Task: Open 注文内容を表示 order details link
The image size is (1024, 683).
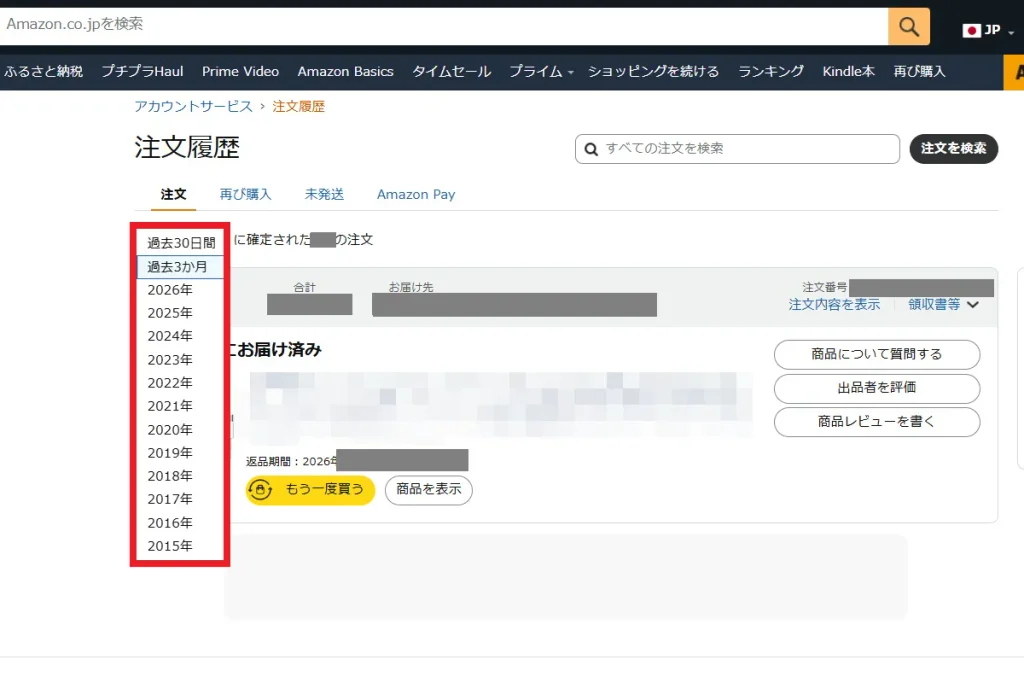Action: coord(834,305)
